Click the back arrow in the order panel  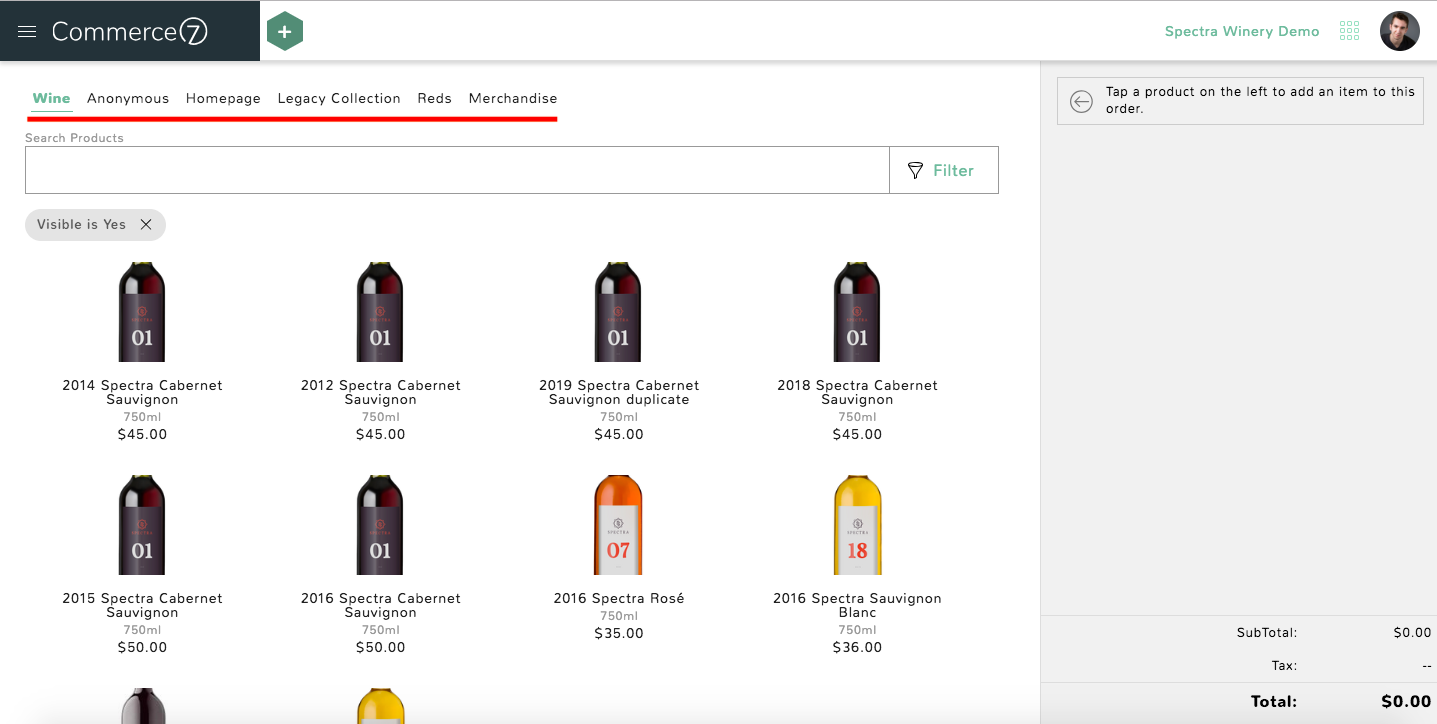coord(1082,100)
